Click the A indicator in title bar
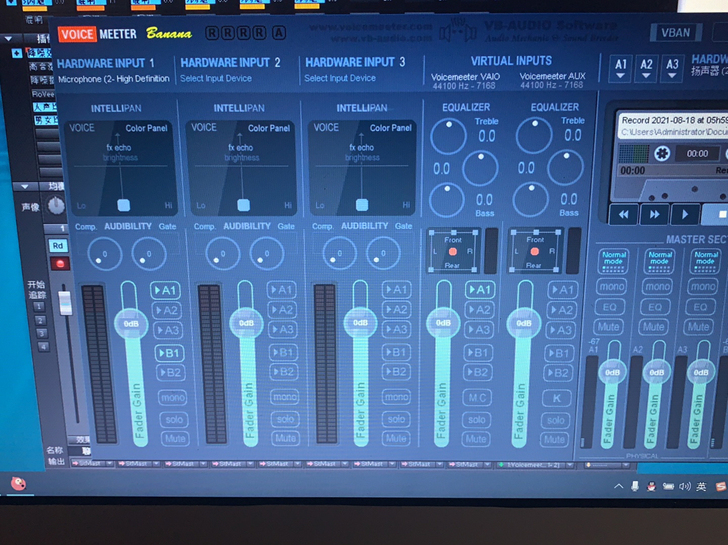Image resolution: width=728 pixels, height=545 pixels. point(279,33)
